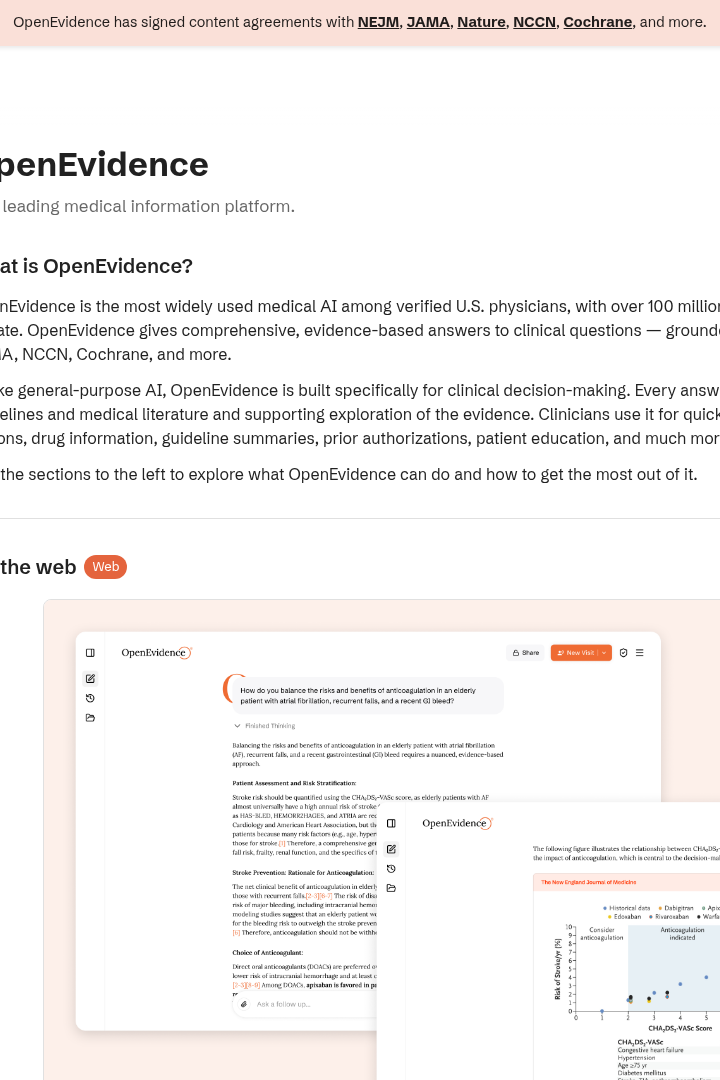Image resolution: width=720 pixels, height=1080 pixels.
Task: Visit the Cochrane link in the banner
Action: coord(597,22)
